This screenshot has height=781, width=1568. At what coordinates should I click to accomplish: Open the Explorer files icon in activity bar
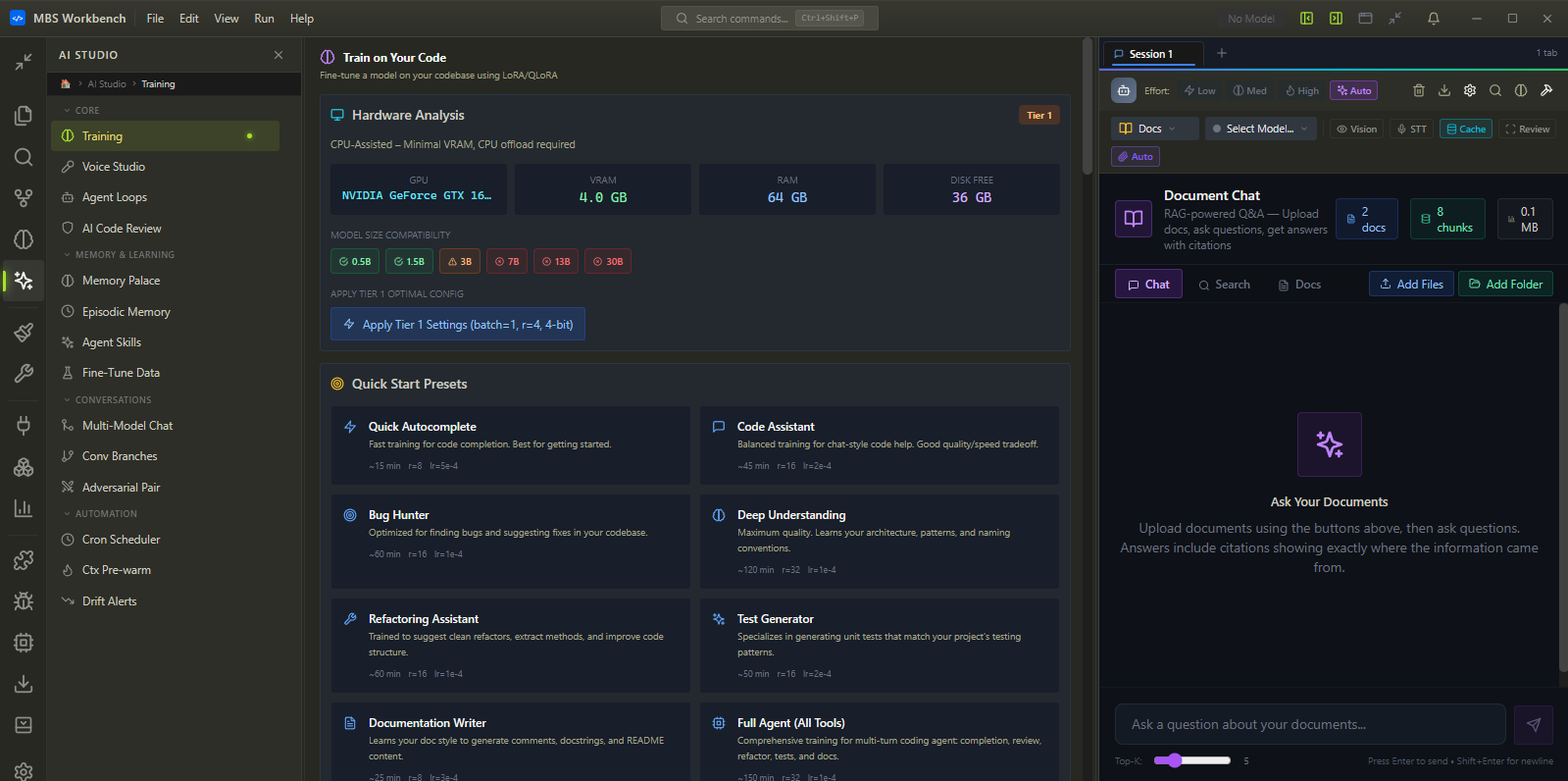click(x=24, y=116)
